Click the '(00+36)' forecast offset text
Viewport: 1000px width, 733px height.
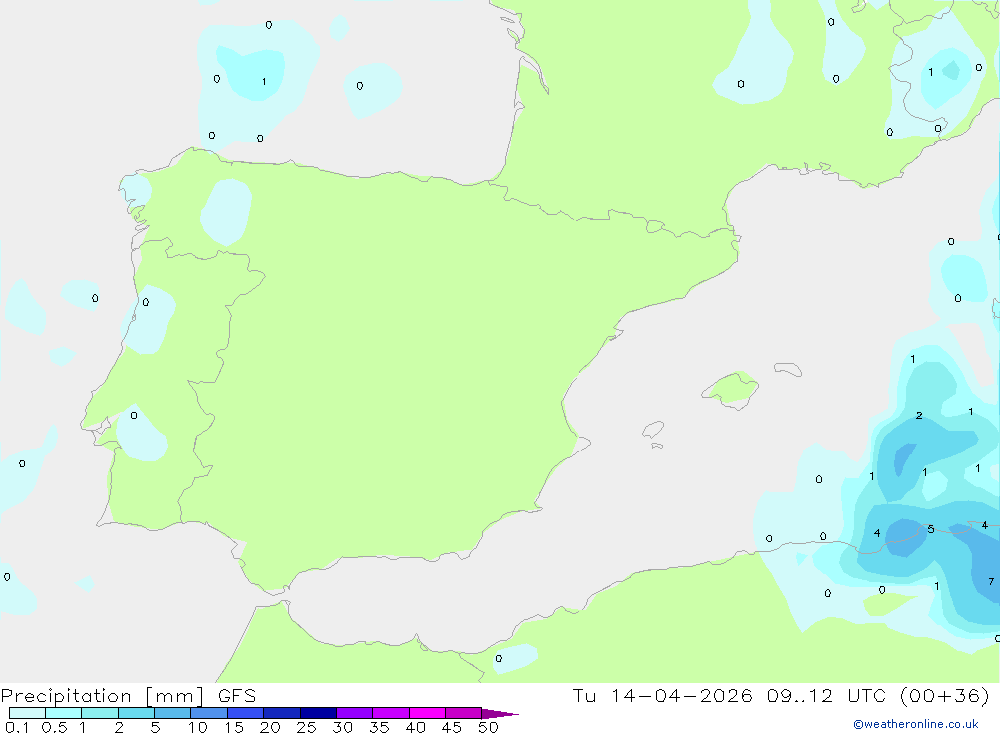pos(945,695)
